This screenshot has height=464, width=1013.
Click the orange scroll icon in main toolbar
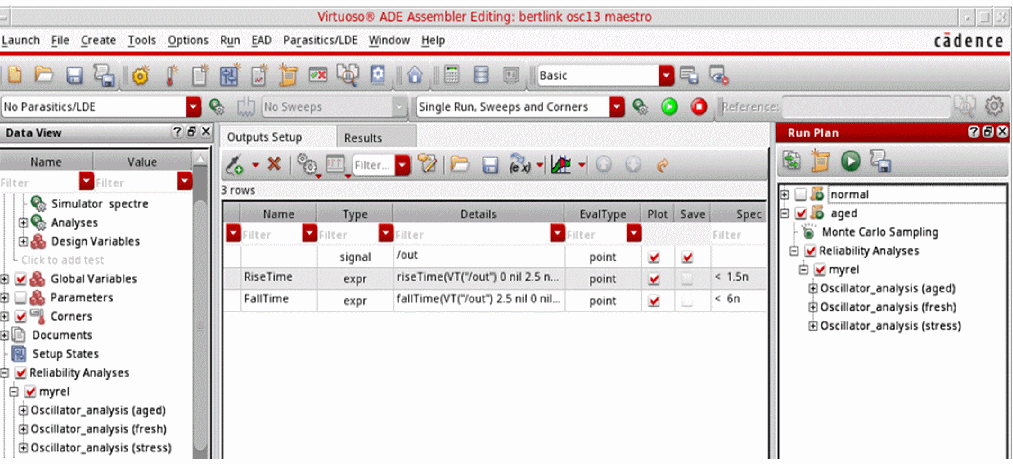(x=288, y=76)
